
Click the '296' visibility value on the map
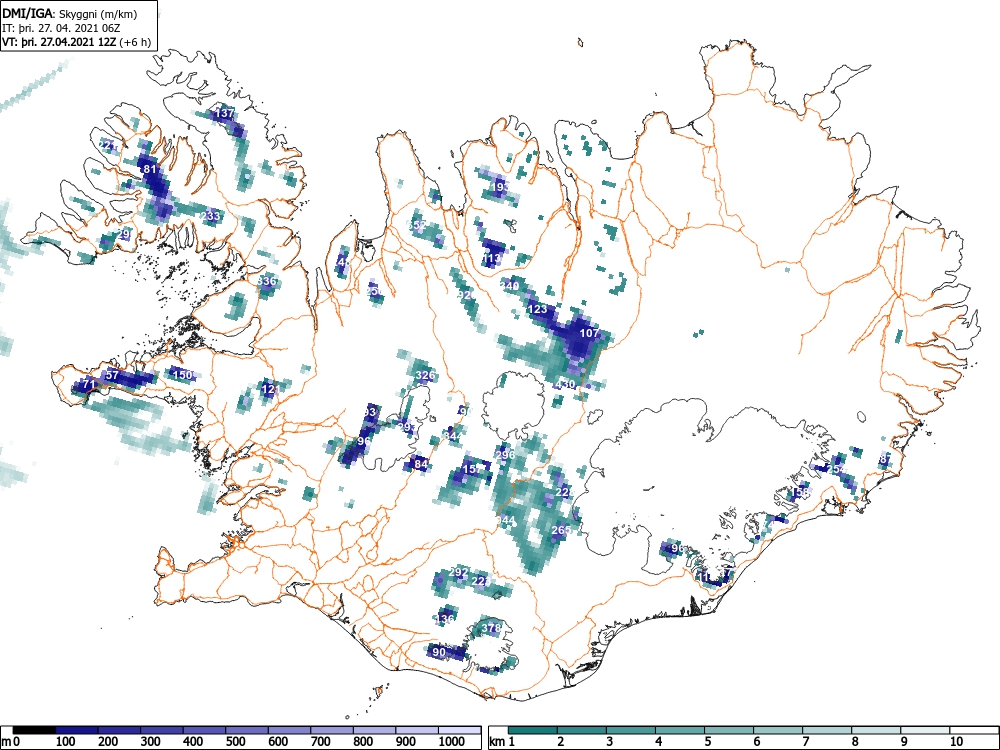click(504, 454)
